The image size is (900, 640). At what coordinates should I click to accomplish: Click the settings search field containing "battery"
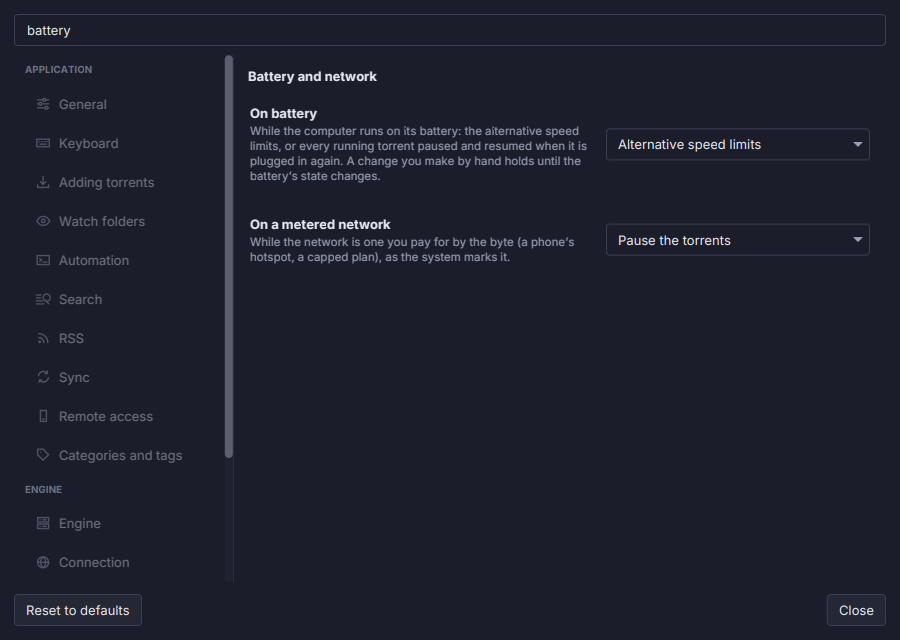coord(450,30)
